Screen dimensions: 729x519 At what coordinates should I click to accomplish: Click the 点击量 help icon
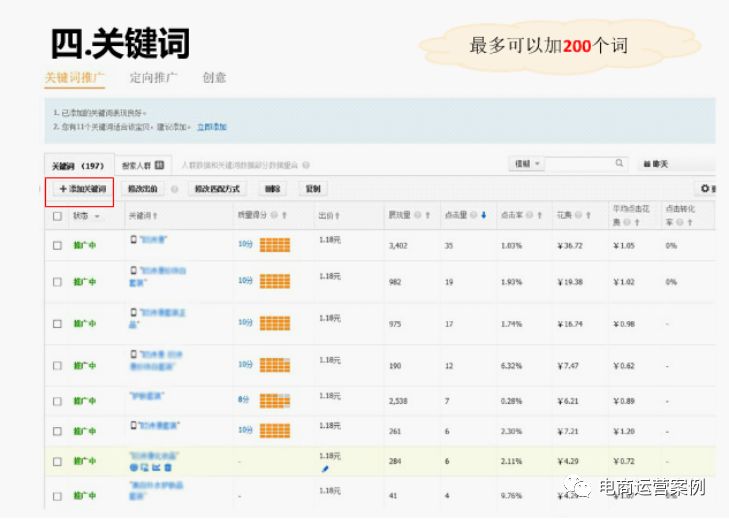(x=474, y=215)
